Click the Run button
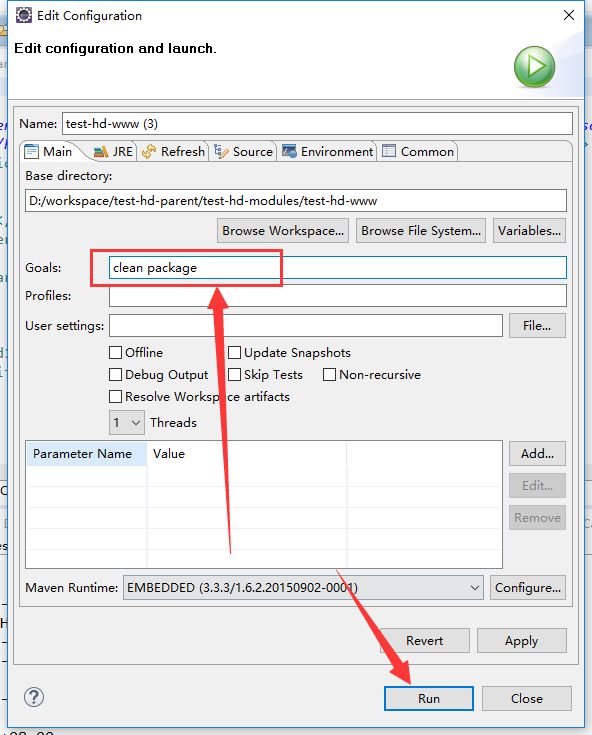The width and height of the screenshot is (592, 735). [428, 698]
